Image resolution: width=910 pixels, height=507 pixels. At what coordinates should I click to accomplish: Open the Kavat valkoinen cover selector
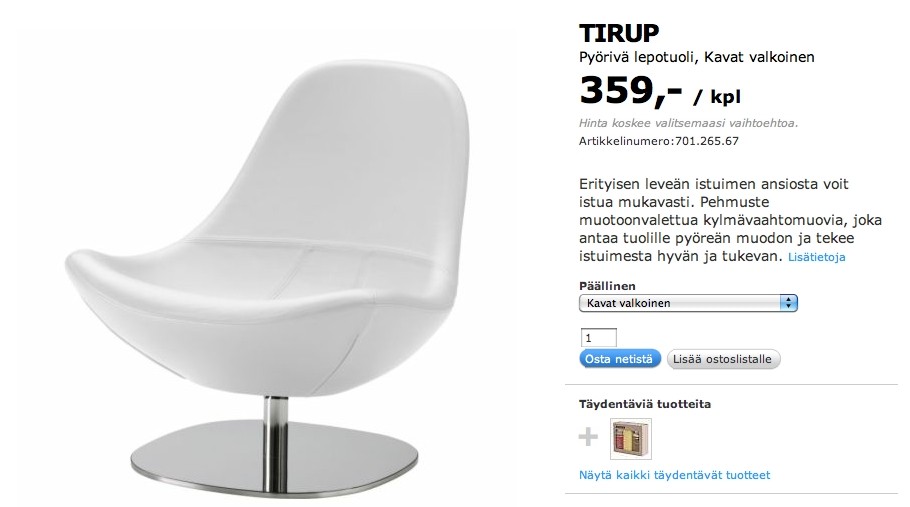pos(688,303)
